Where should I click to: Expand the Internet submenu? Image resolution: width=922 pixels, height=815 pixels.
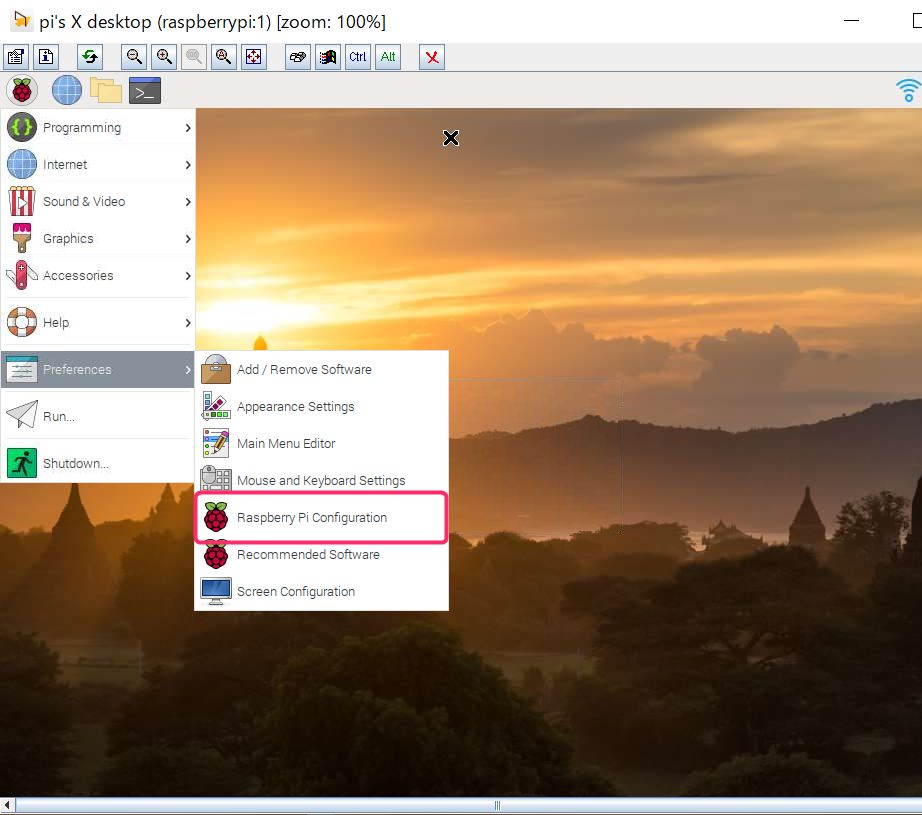coord(98,165)
